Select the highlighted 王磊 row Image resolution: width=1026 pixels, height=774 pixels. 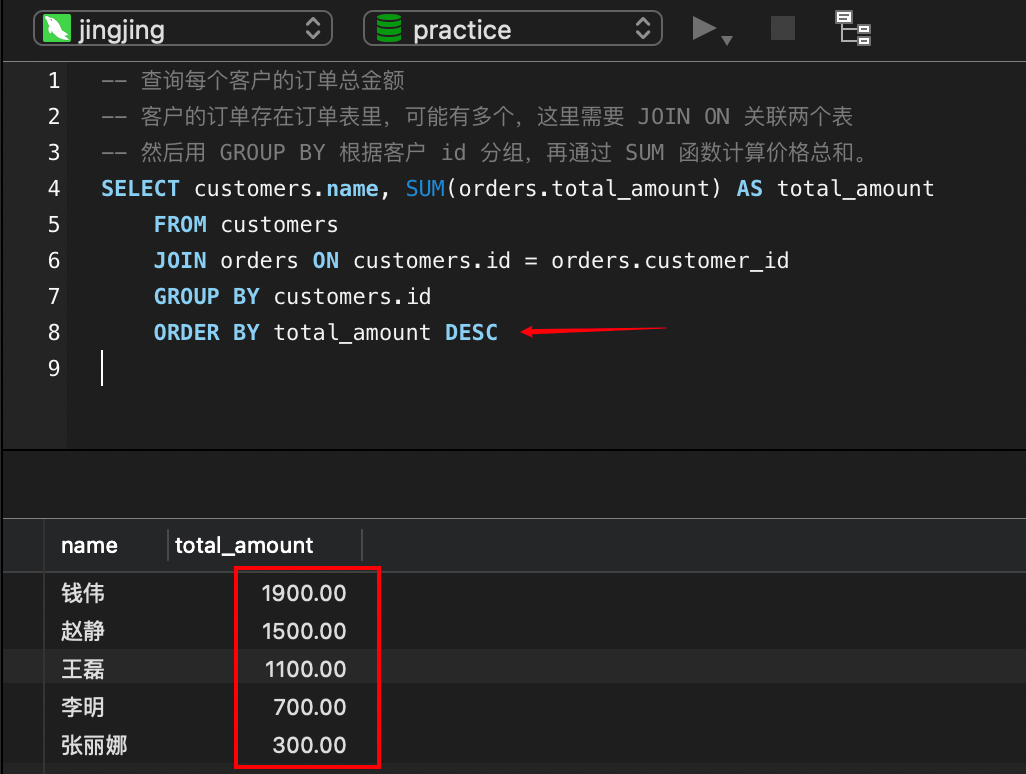click(83, 670)
